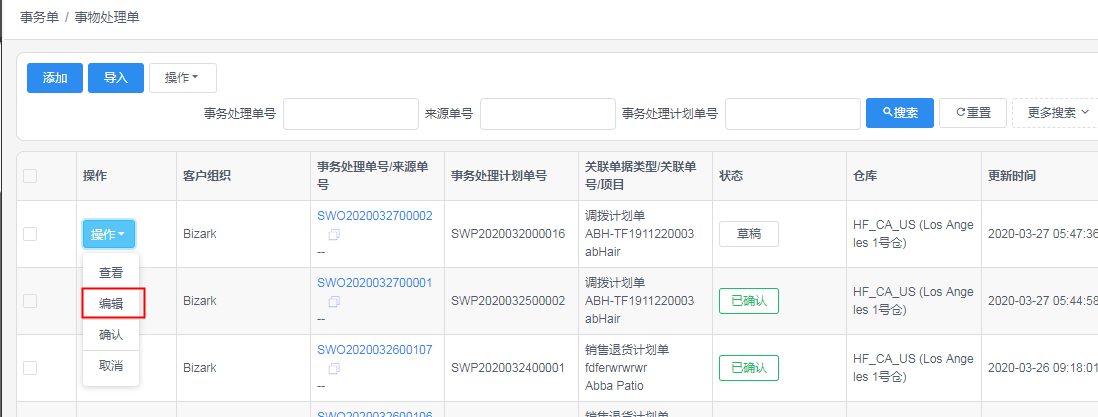The width and height of the screenshot is (1098, 417).
Task: Select the SWO2020032600107 row checkbox
Action: 30,367
